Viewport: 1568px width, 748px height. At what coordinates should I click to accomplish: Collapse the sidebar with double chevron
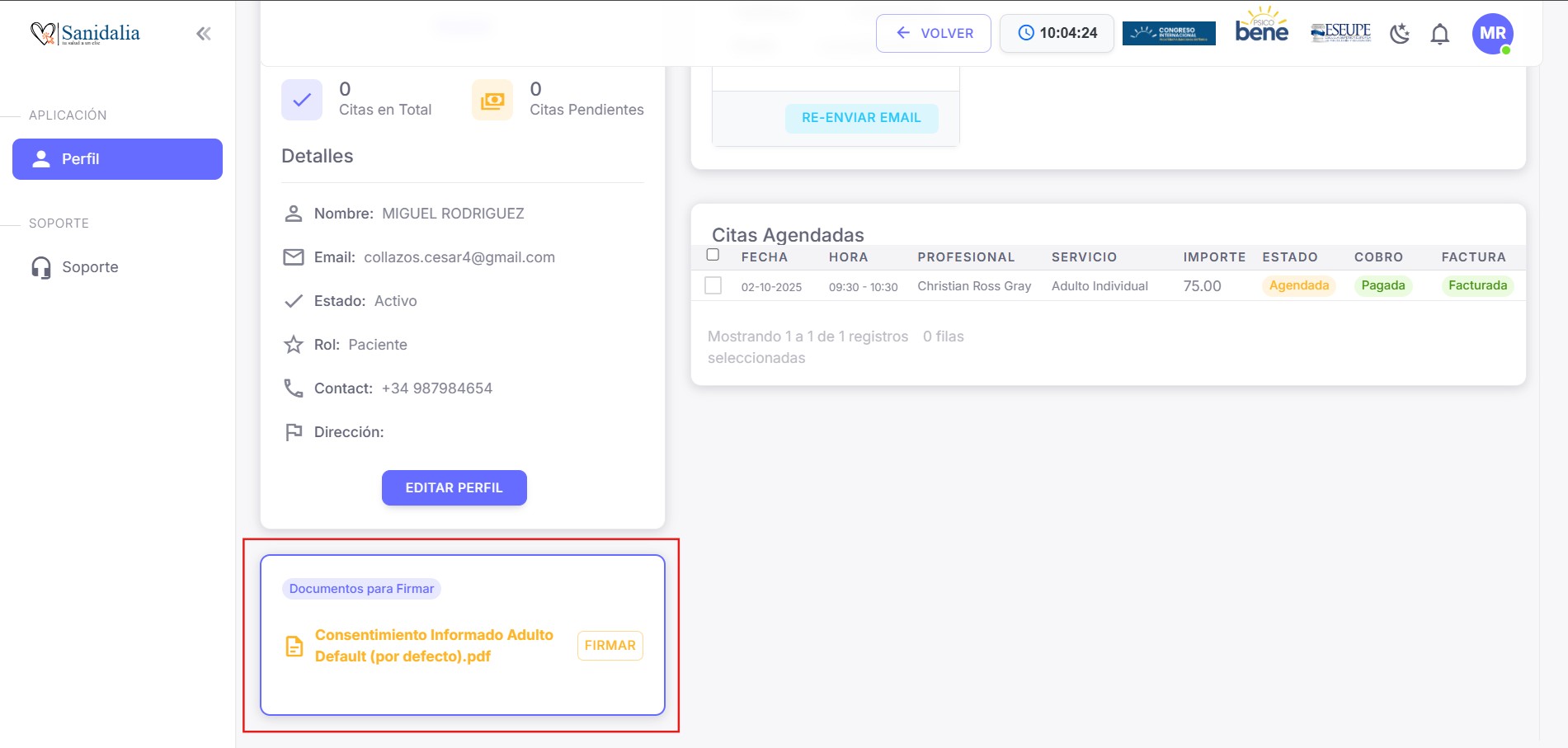point(204,34)
